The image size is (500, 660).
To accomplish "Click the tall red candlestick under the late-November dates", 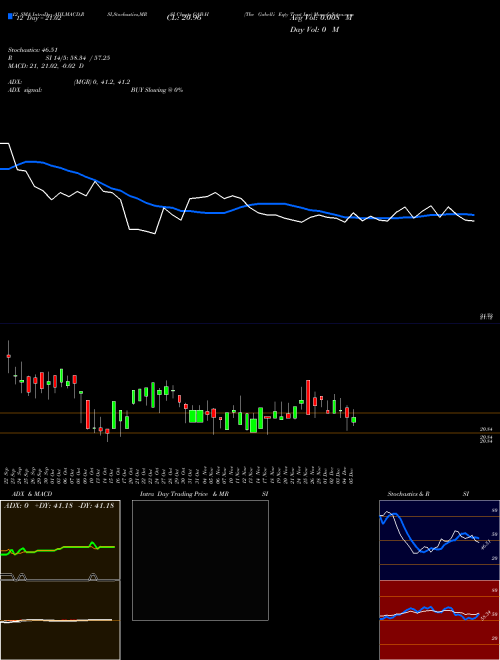I will (x=308, y=398).
